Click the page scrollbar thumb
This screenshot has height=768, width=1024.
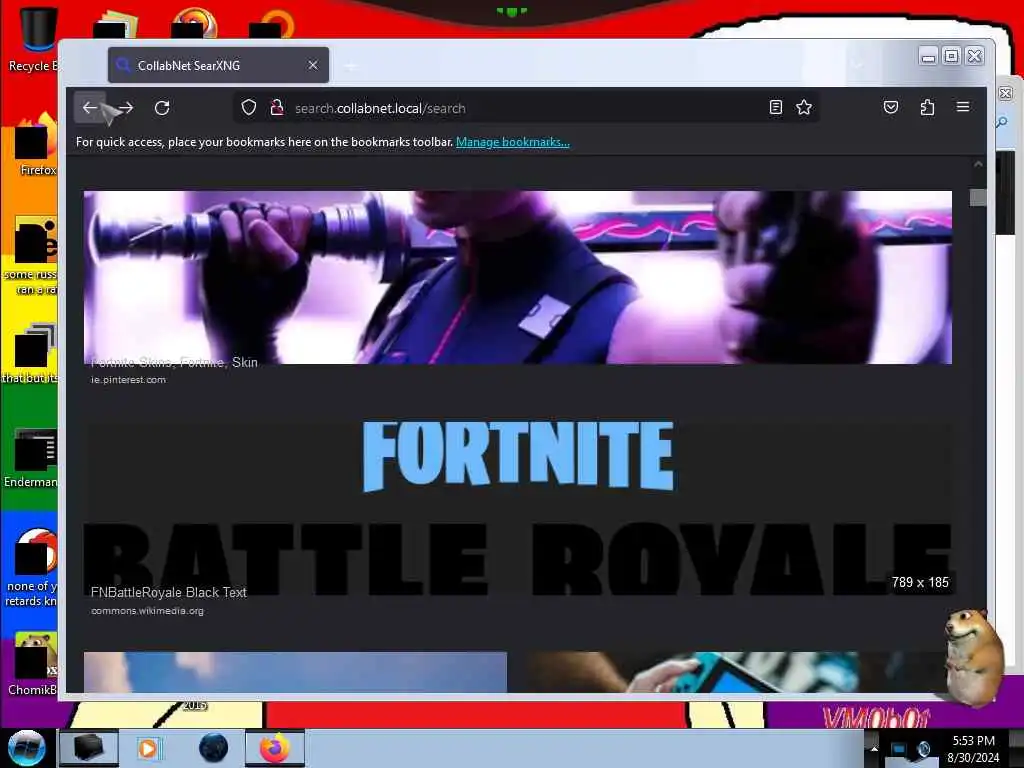978,197
